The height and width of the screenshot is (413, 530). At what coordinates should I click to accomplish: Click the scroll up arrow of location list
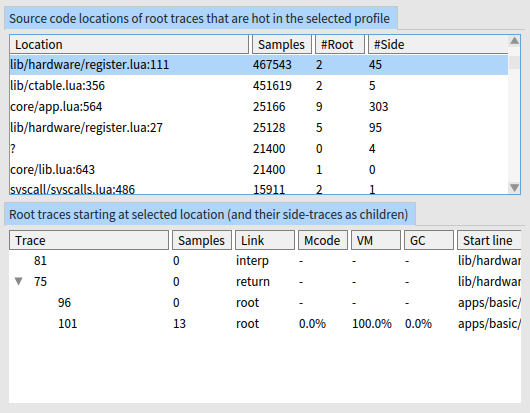514,41
